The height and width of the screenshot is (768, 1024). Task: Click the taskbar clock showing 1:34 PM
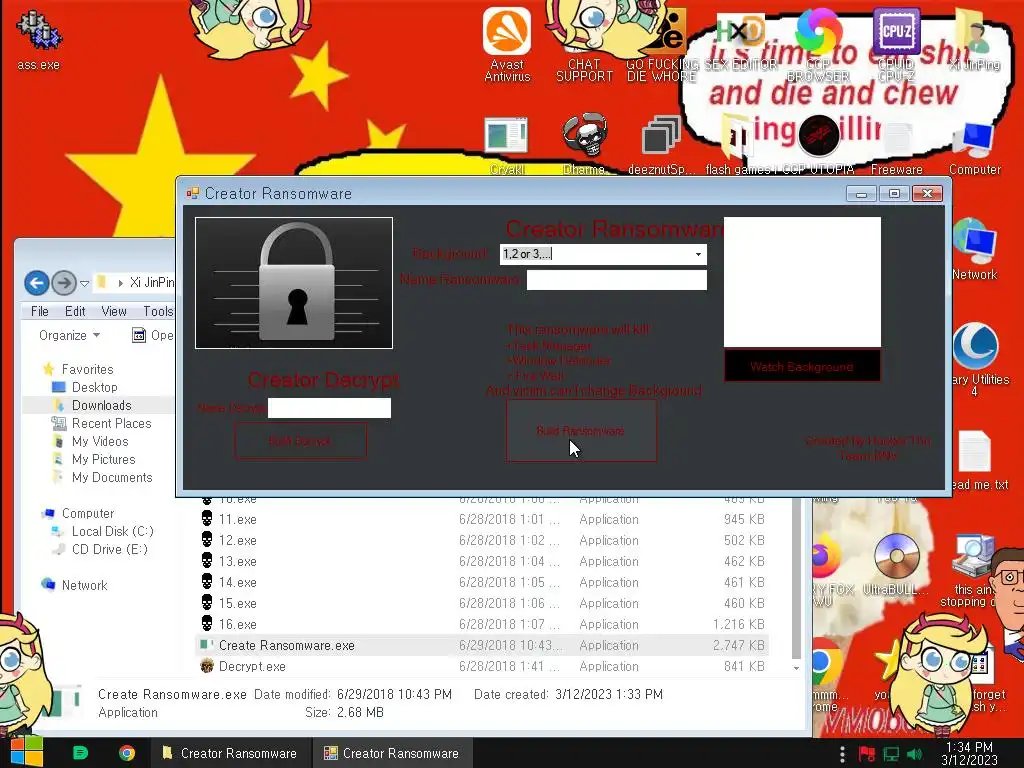[x=969, y=754]
